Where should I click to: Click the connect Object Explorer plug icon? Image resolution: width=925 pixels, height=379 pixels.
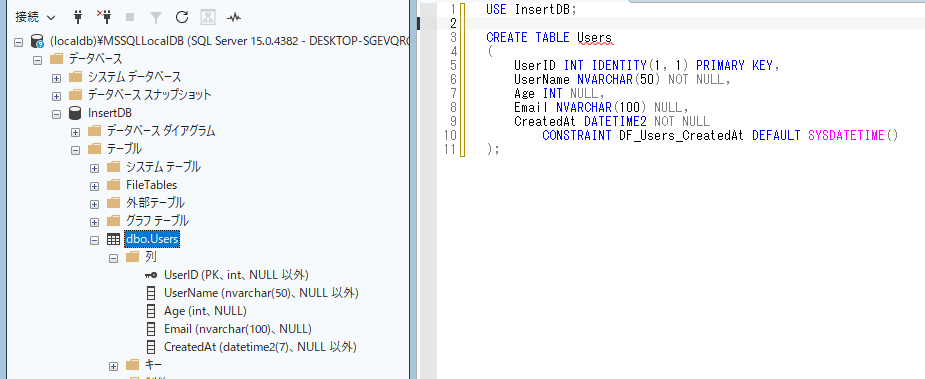(77, 18)
